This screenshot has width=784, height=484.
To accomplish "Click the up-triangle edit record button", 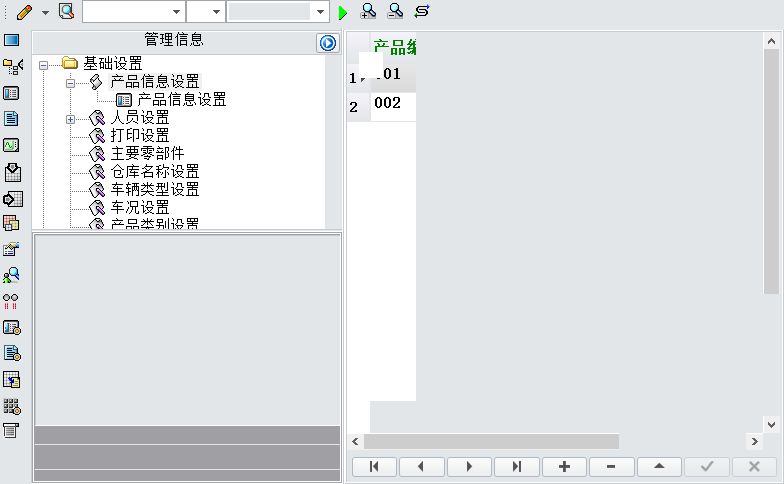I will (659, 466).
